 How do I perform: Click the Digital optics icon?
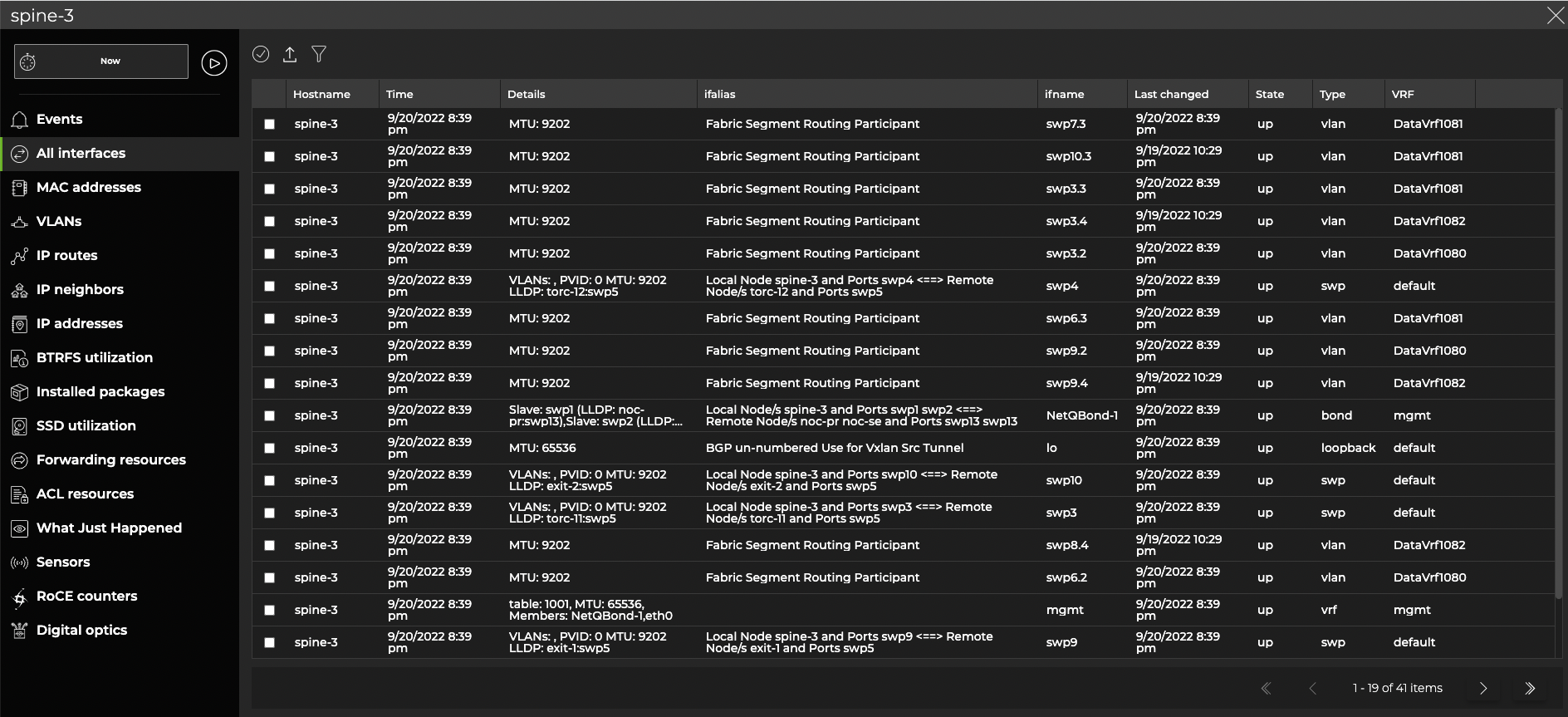pos(20,631)
